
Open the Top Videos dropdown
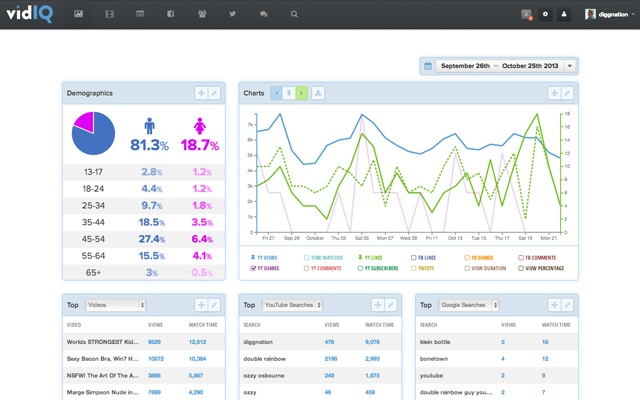tap(115, 304)
